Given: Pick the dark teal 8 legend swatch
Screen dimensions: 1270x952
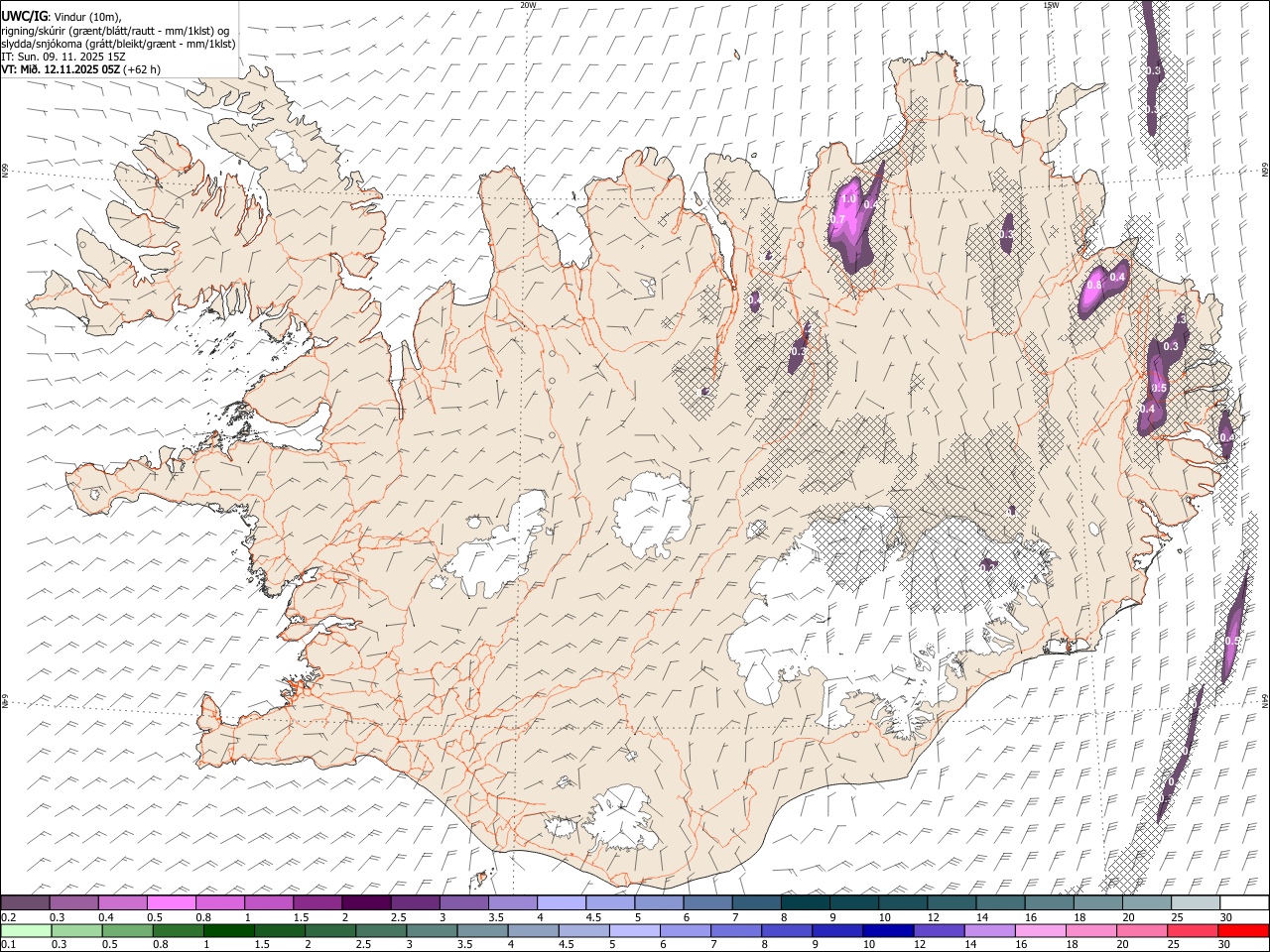Looking at the screenshot, I should tap(806, 902).
